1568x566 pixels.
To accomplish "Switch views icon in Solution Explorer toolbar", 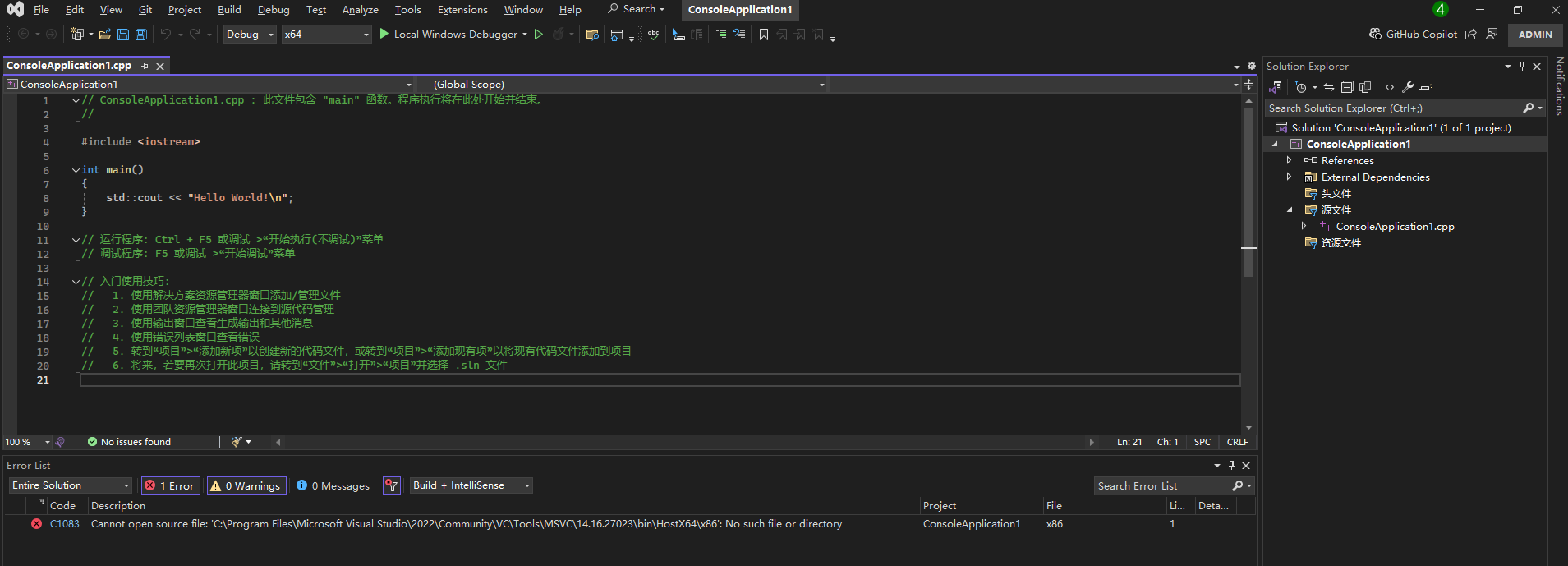I will (1276, 87).
